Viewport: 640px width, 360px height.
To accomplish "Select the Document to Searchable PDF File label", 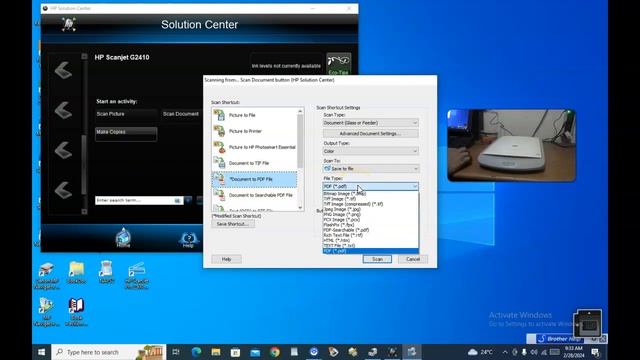I will click(x=261, y=196).
